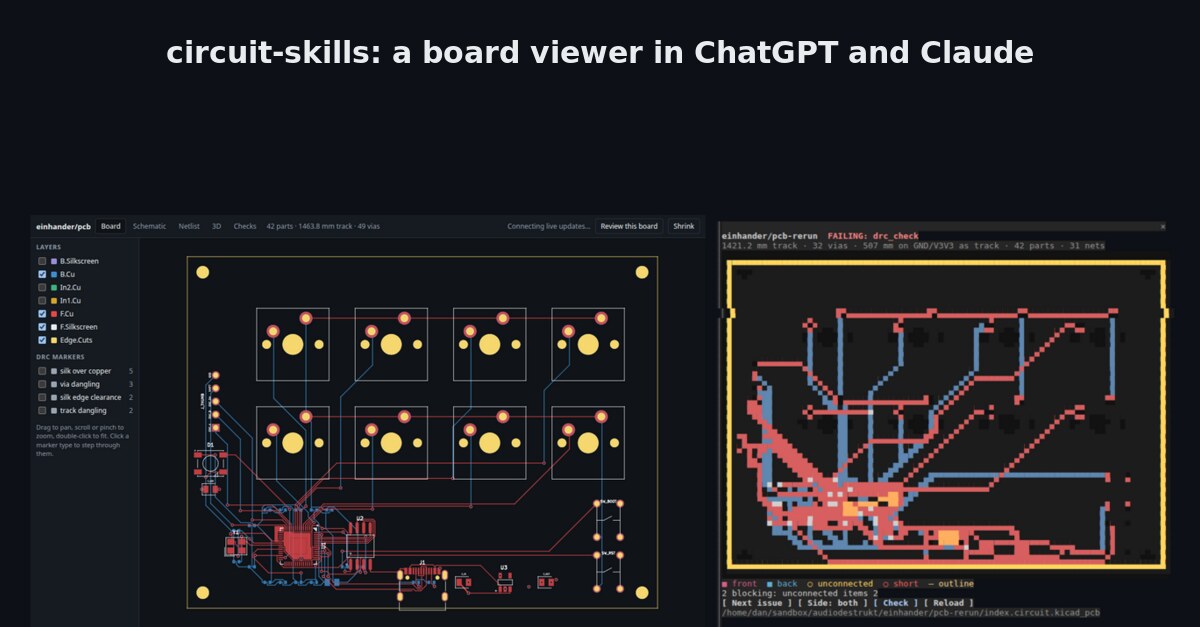
Task: Click the Connecting live updates status text
Action: coord(549,226)
